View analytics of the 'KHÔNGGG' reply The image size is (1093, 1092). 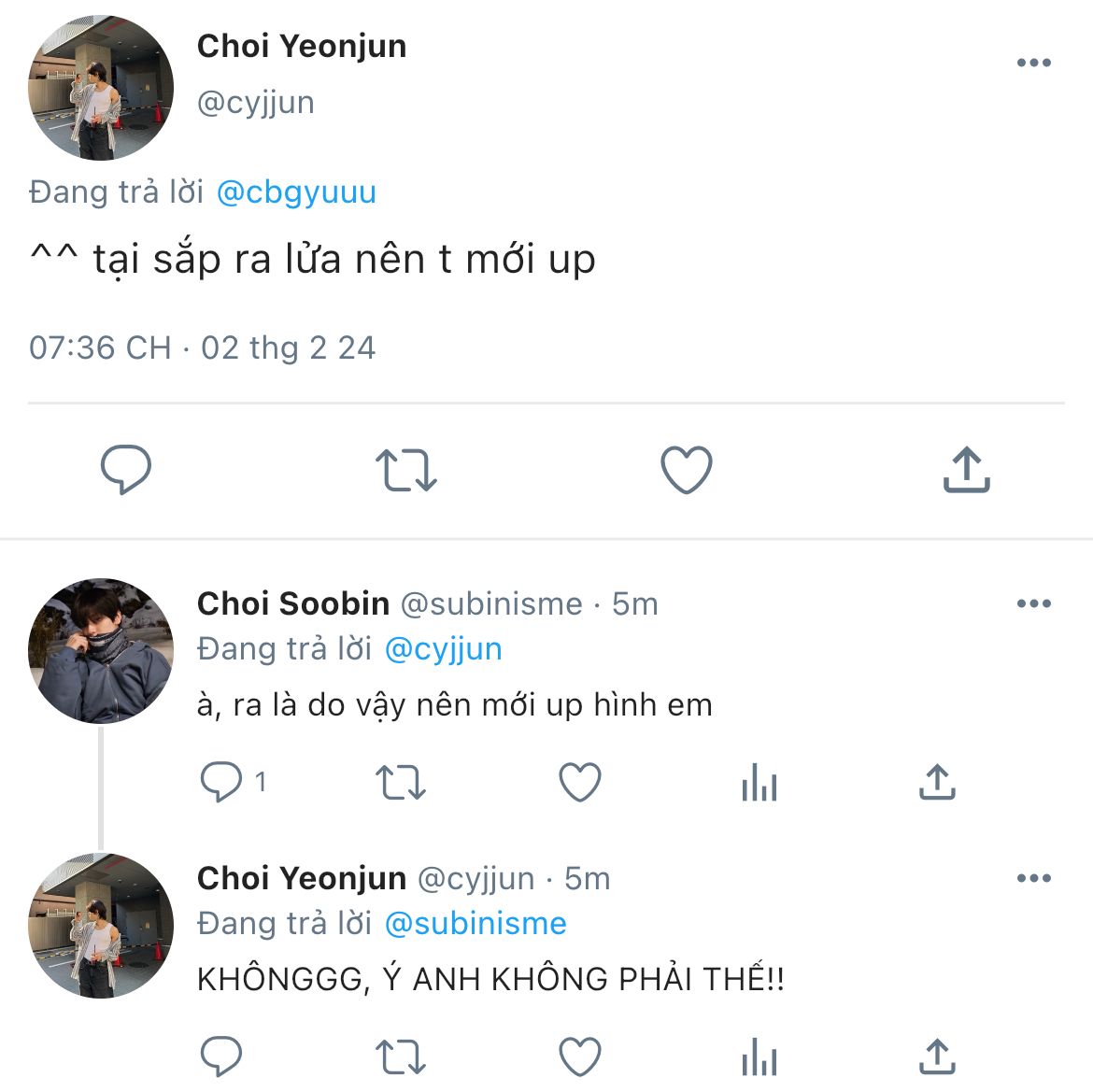(x=759, y=1057)
